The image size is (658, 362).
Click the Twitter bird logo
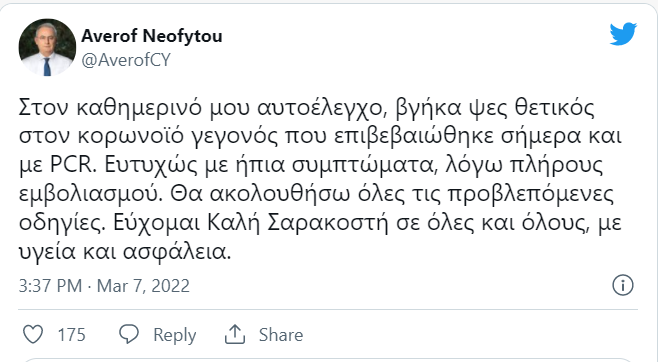(x=623, y=34)
